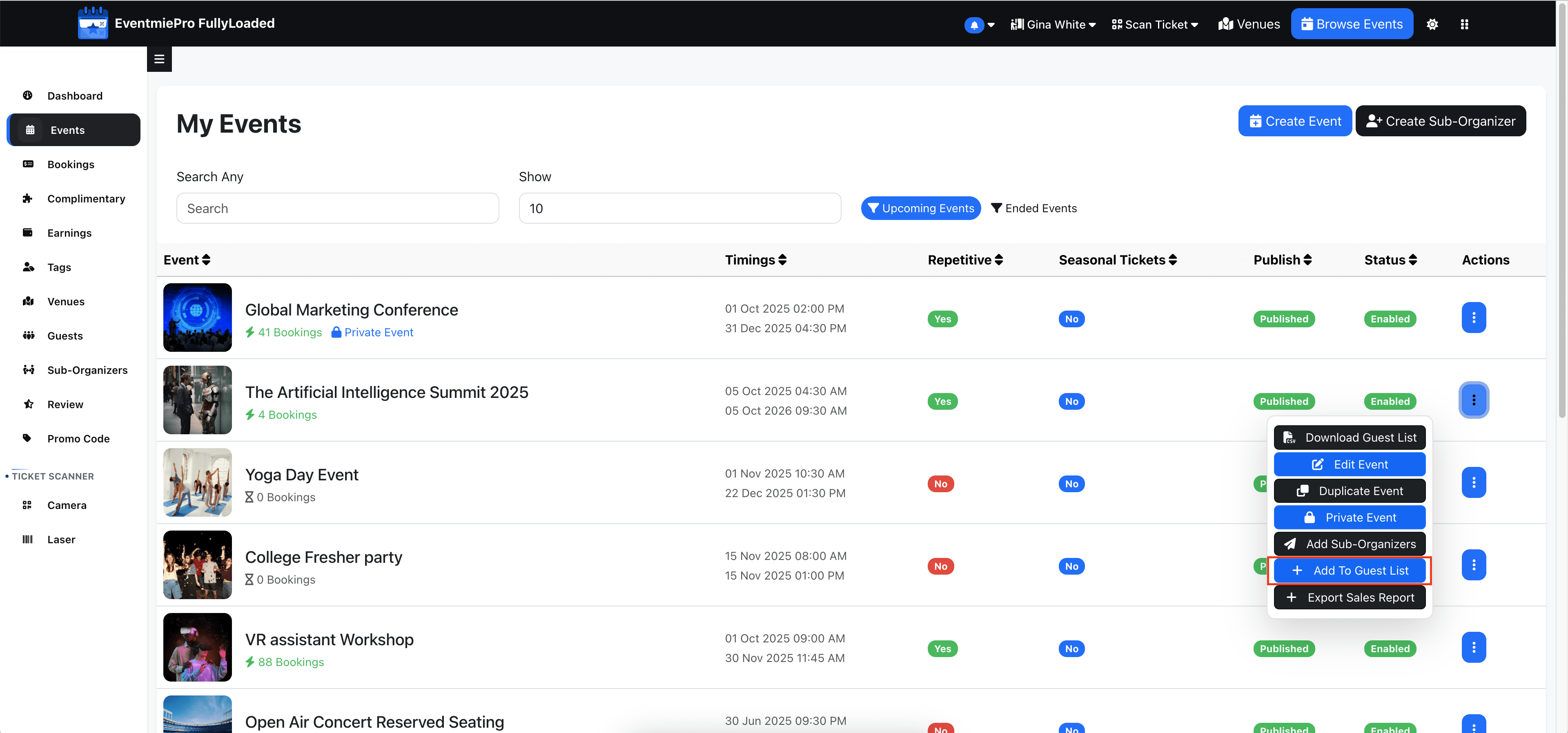1568x733 pixels.
Task: Click the VR assistant Workshop title
Action: (x=329, y=639)
